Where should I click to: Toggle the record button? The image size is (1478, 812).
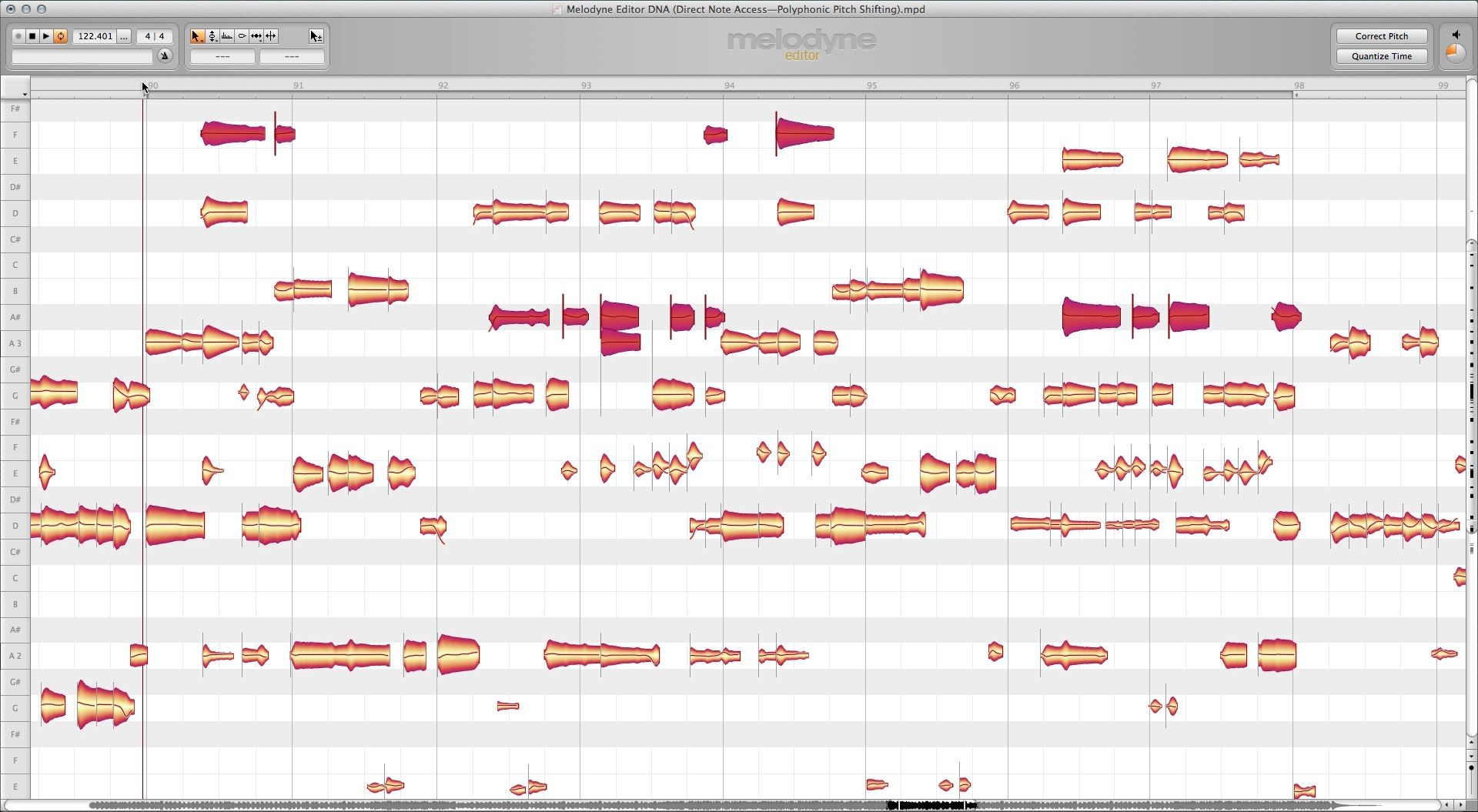(x=18, y=36)
